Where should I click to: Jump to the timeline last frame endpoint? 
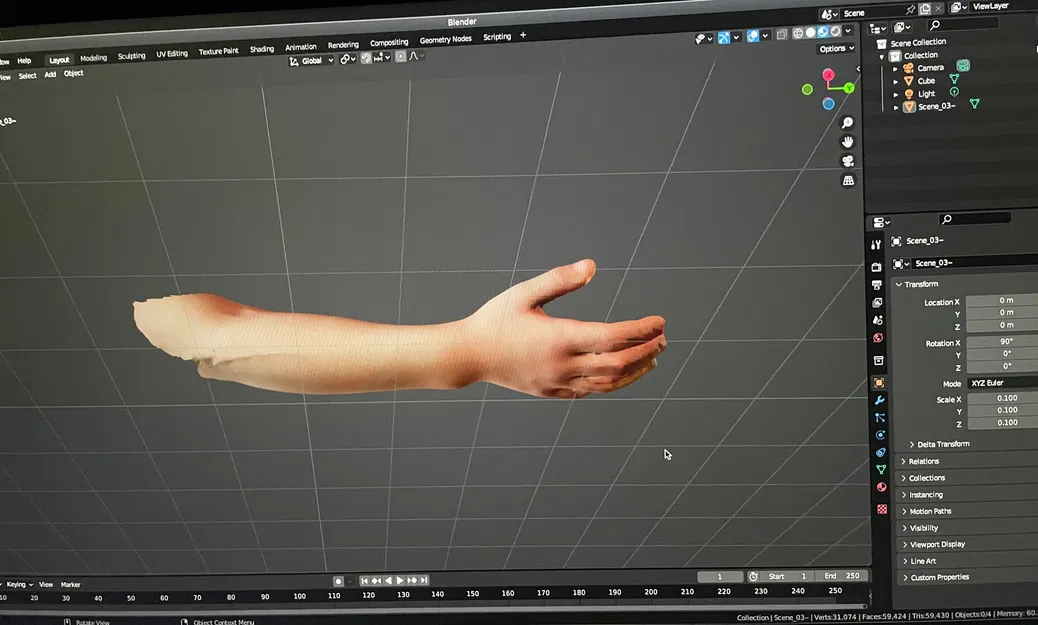[x=424, y=580]
